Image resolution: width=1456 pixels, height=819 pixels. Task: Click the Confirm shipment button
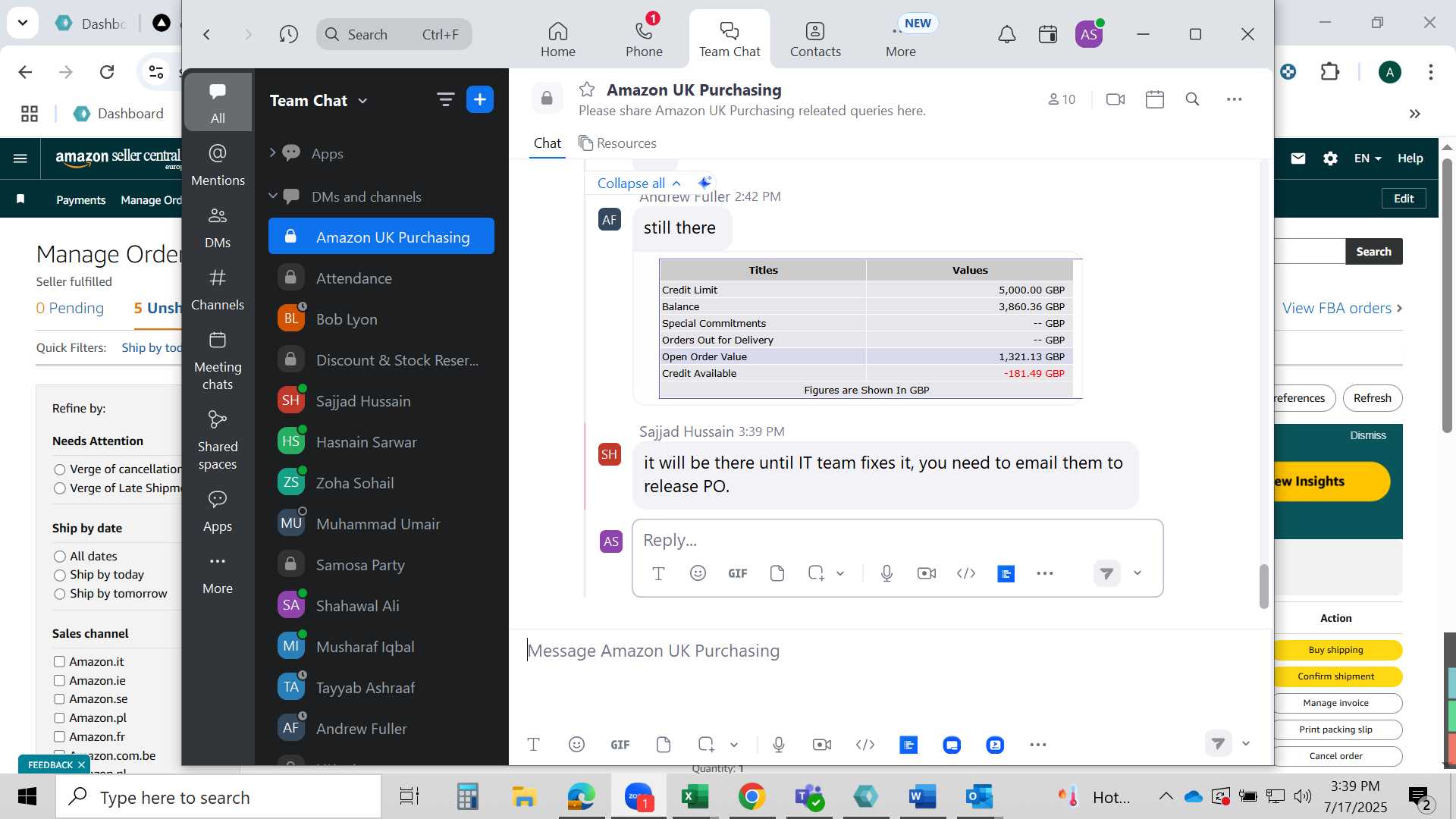pyautogui.click(x=1335, y=676)
